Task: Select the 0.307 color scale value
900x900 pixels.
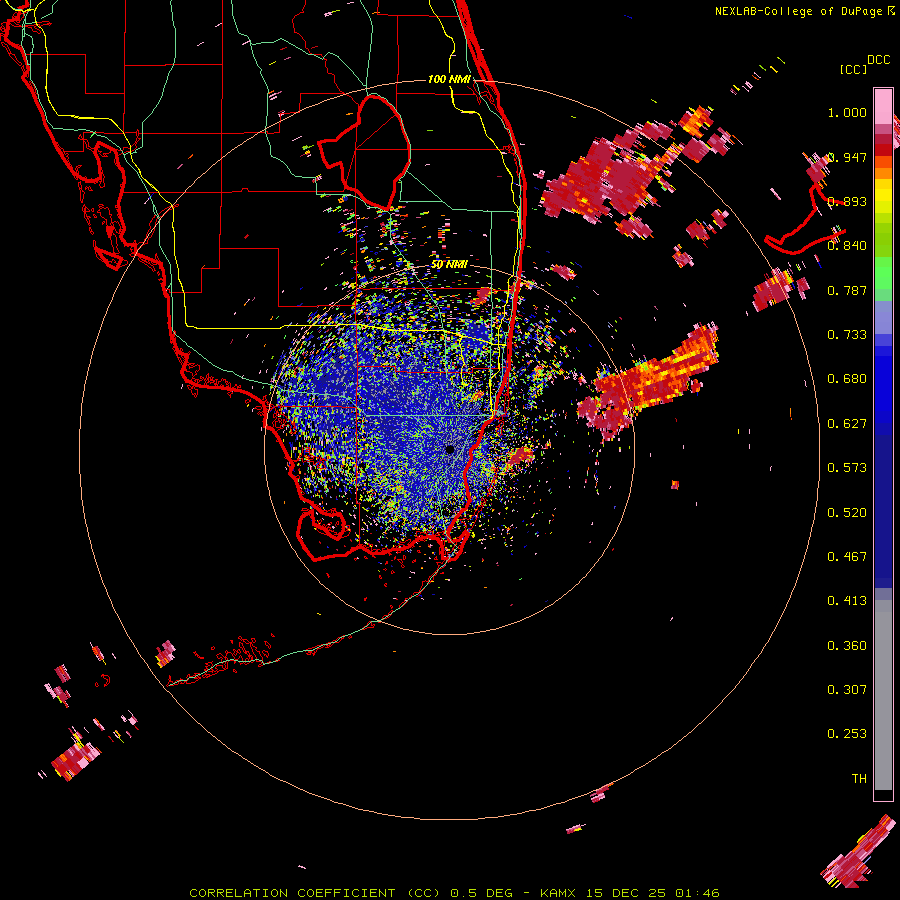Action: [847, 690]
